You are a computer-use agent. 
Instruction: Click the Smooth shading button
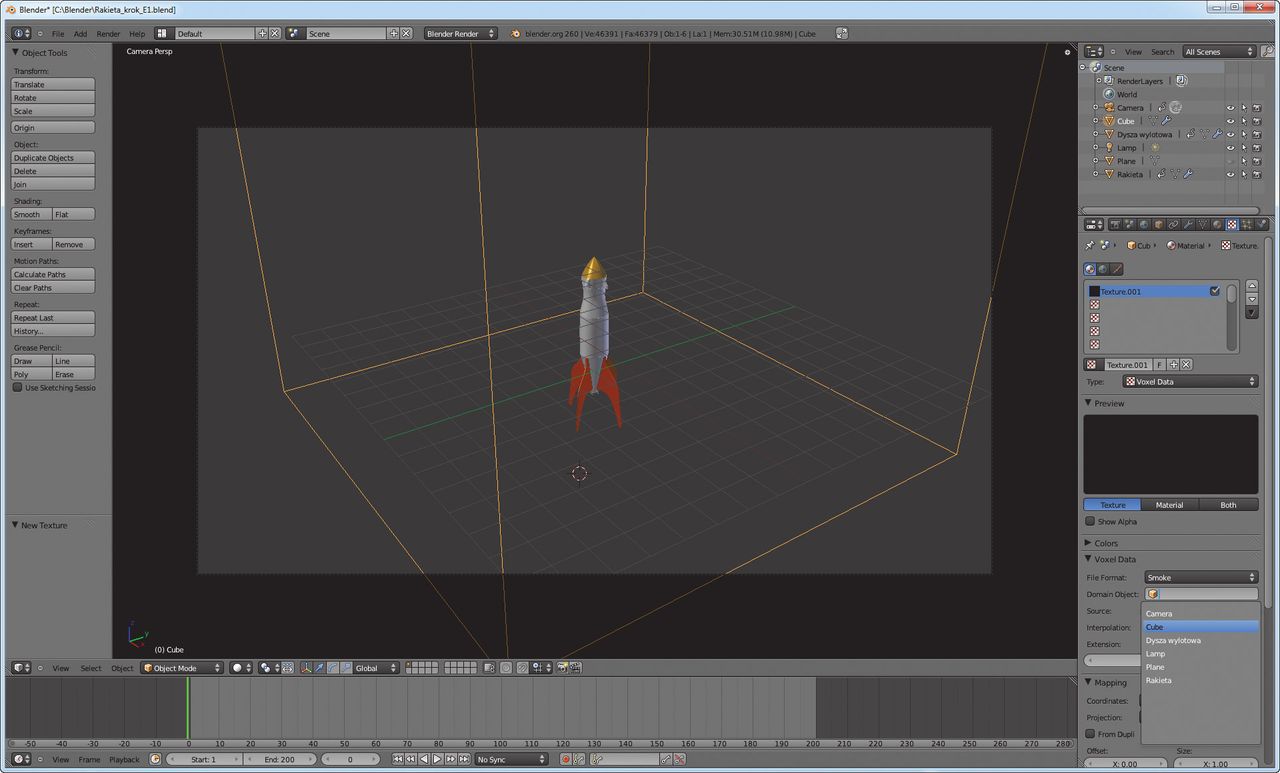point(31,214)
